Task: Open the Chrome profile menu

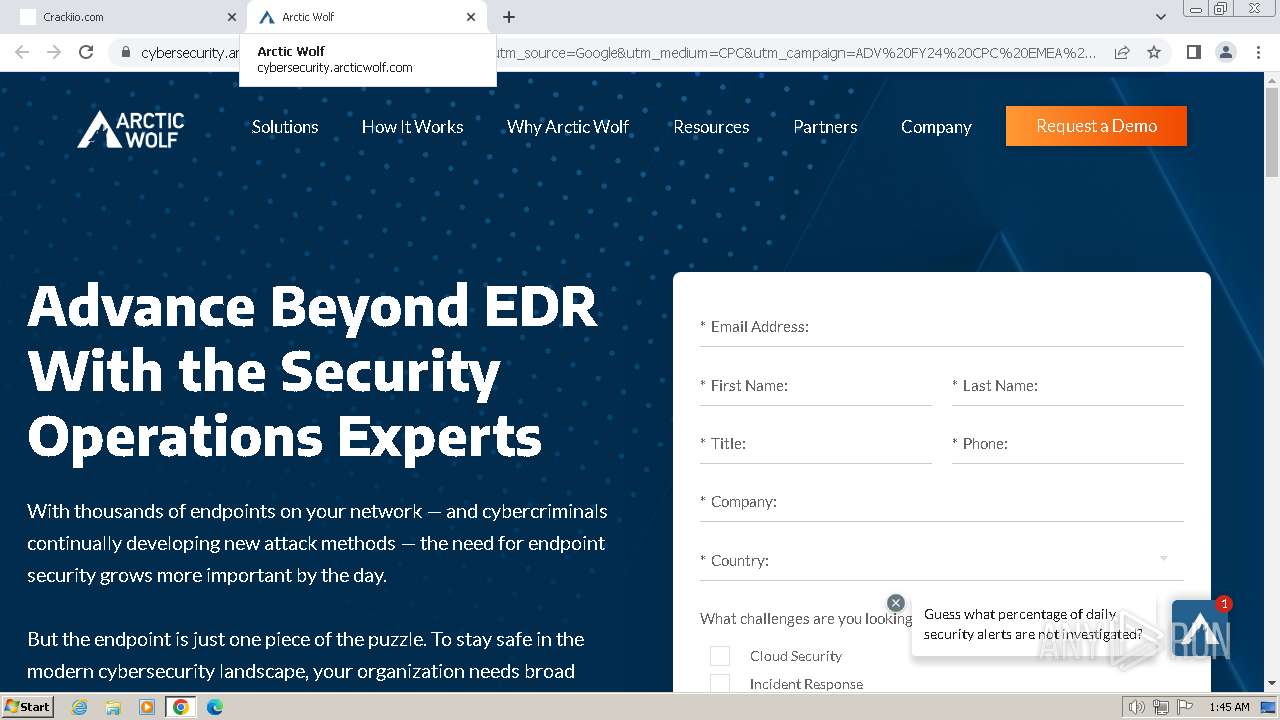Action: click(x=1226, y=52)
